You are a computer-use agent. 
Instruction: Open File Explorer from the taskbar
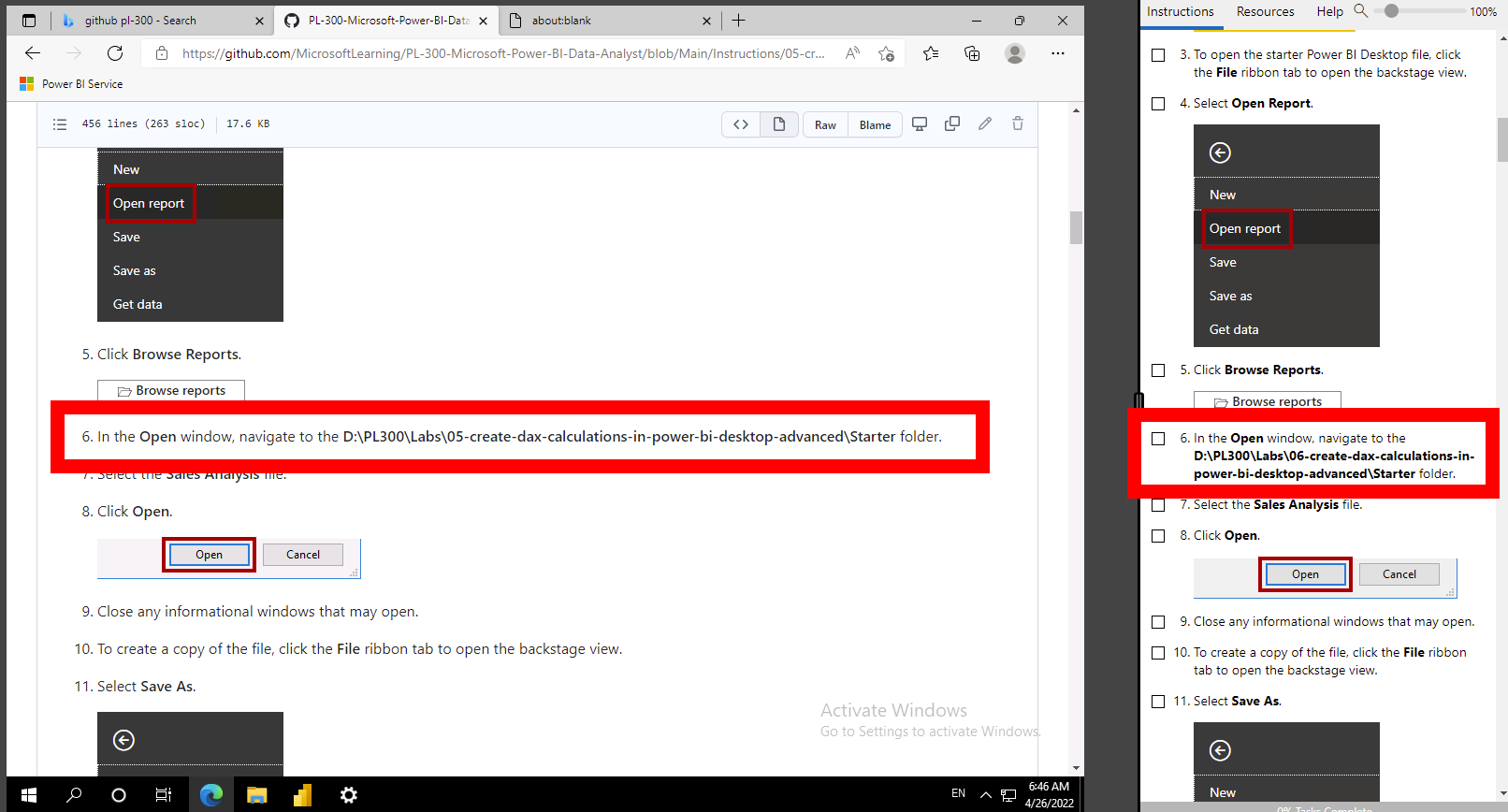[257, 795]
